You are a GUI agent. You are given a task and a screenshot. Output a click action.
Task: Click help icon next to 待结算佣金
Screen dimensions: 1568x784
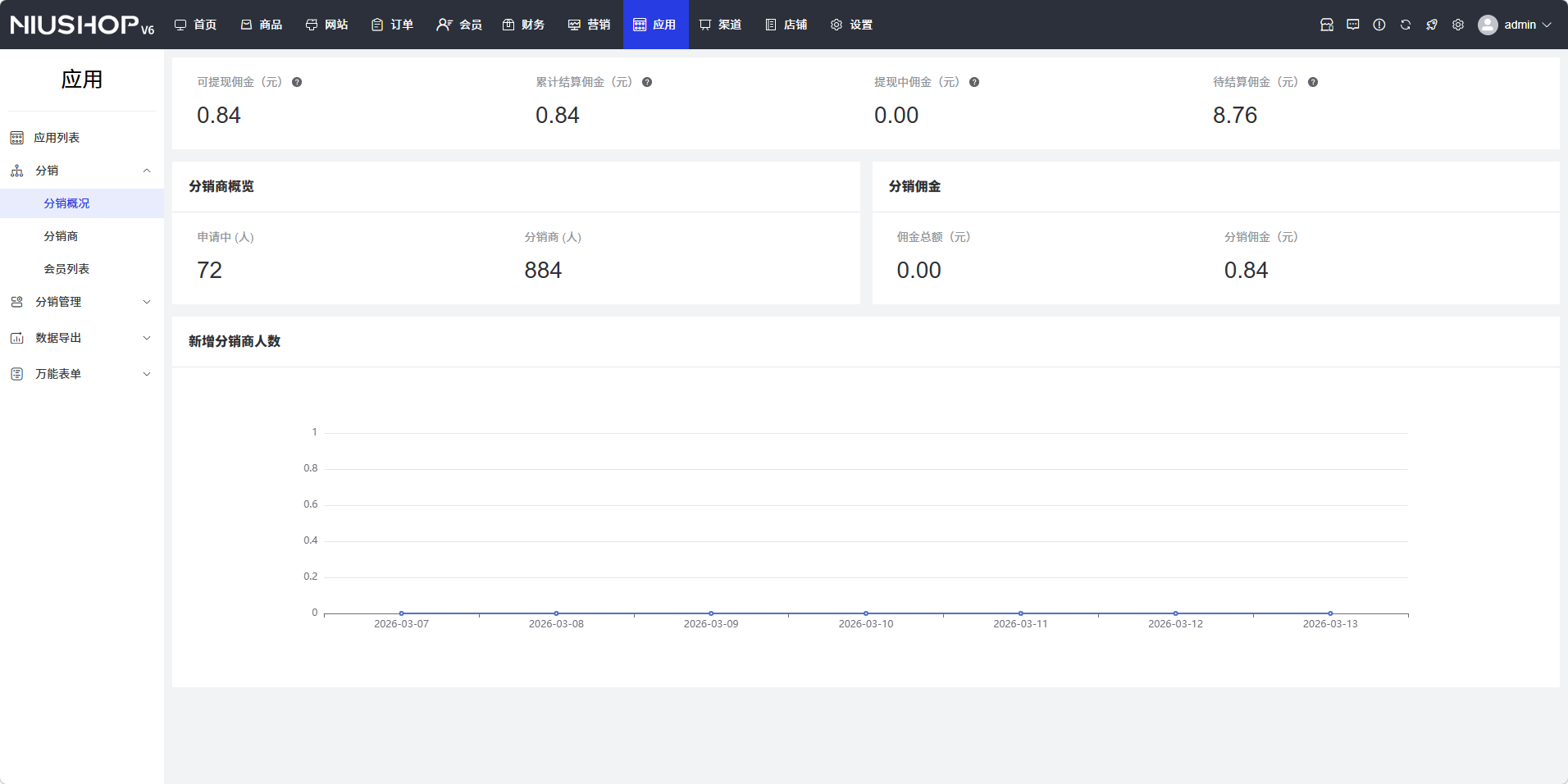click(1313, 82)
